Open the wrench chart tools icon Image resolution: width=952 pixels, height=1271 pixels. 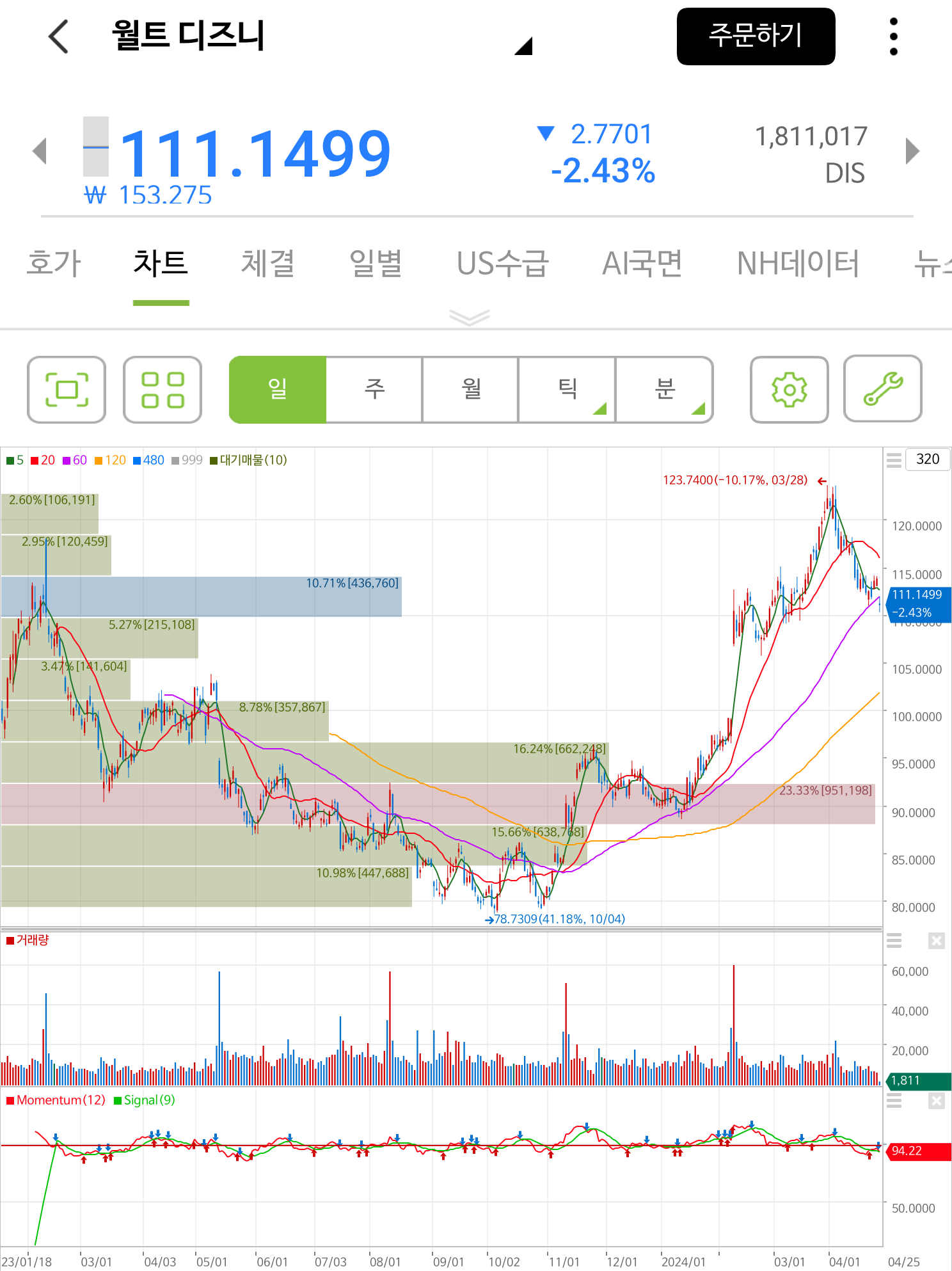883,389
